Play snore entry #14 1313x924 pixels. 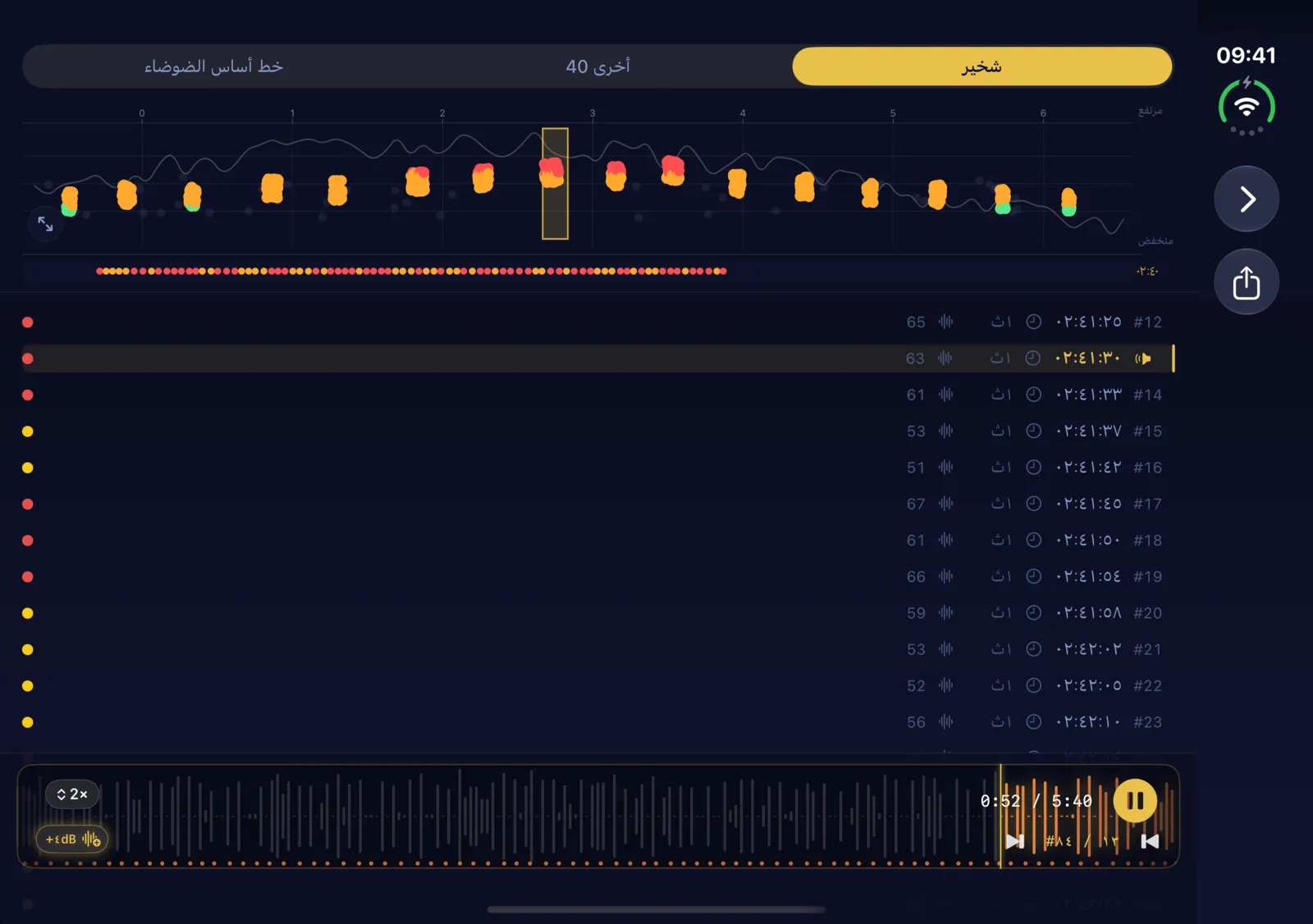(x=597, y=395)
